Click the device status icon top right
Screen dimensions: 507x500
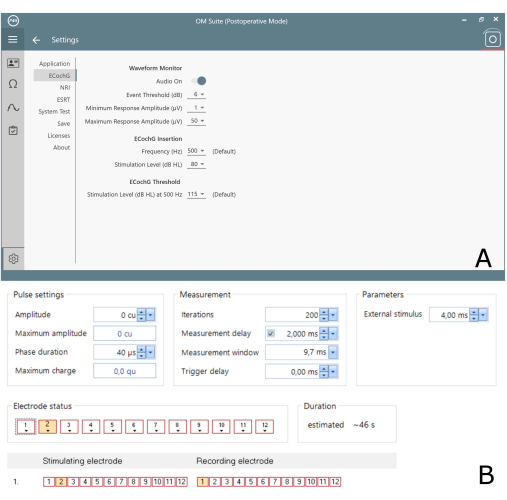pos(493,39)
